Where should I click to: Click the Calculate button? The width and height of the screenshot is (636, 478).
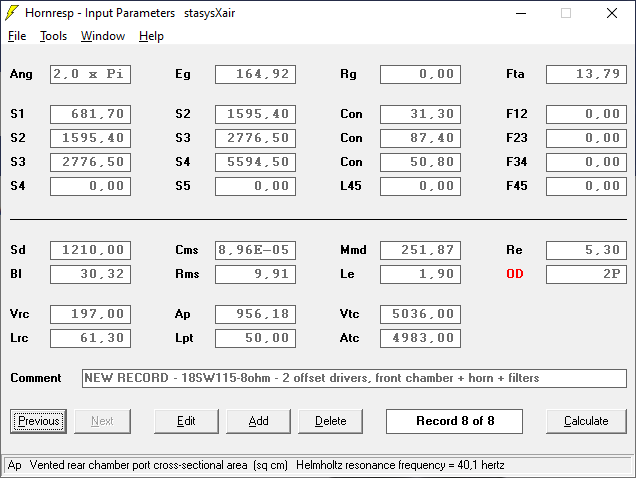586,421
